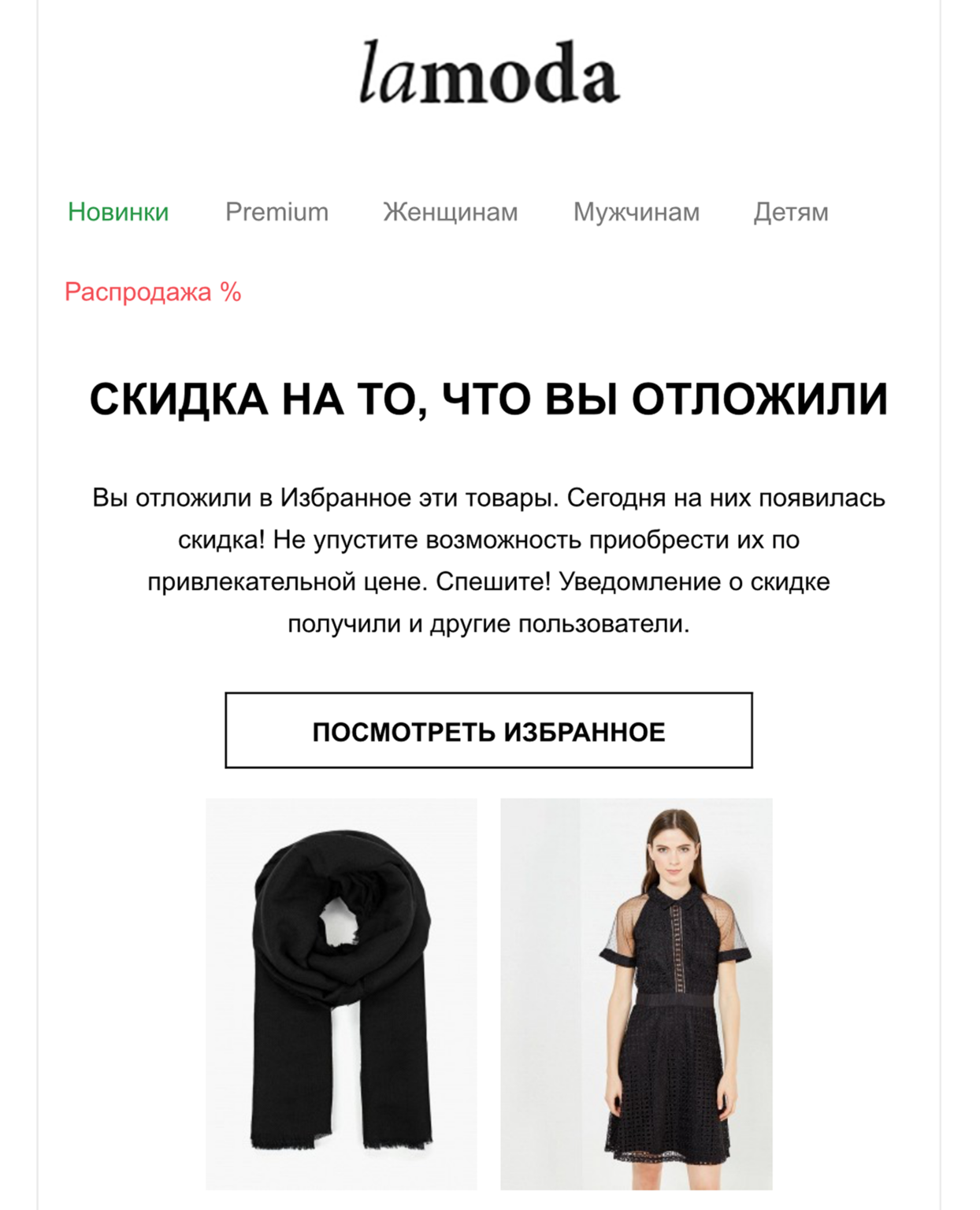
Task: Open the black lace dress product image
Action: [637, 993]
